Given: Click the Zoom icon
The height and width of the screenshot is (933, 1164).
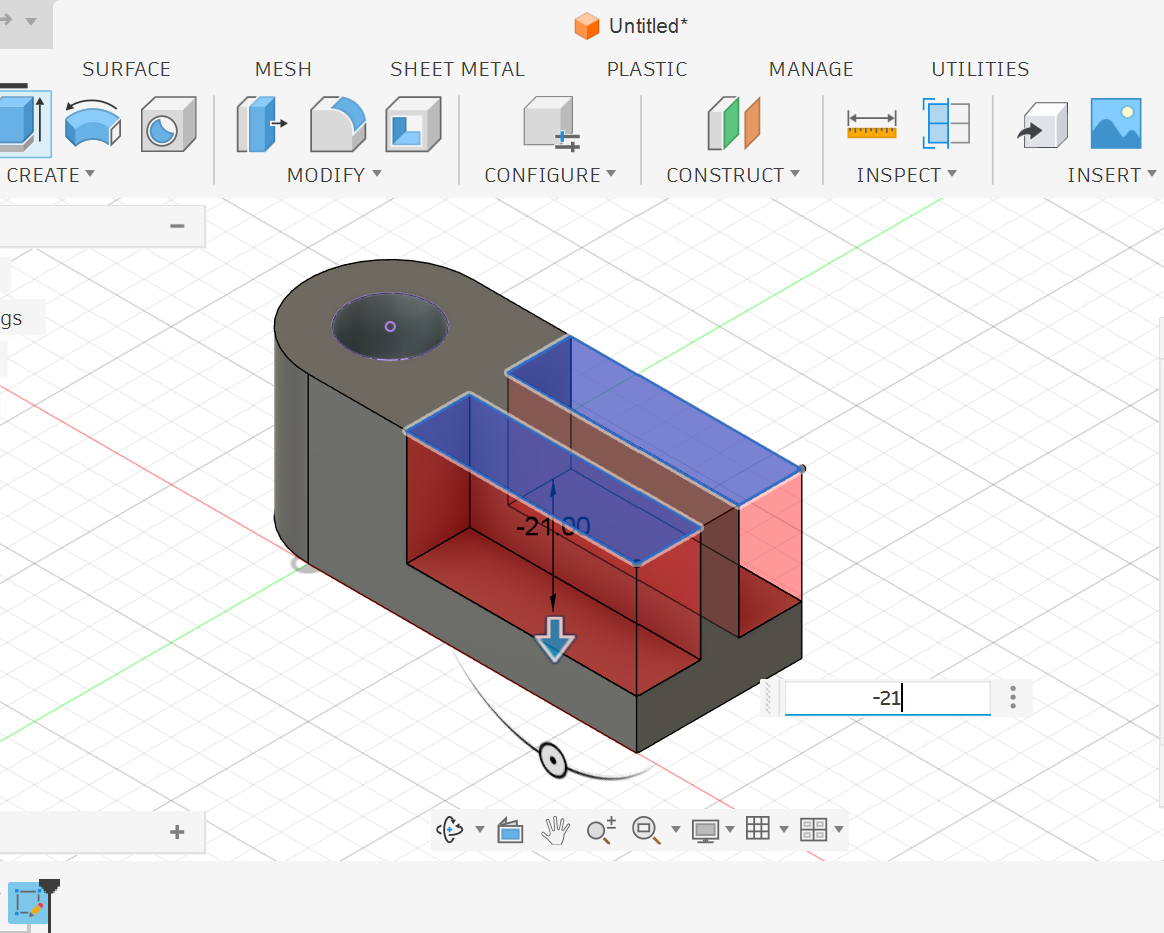Looking at the screenshot, I should 601,830.
